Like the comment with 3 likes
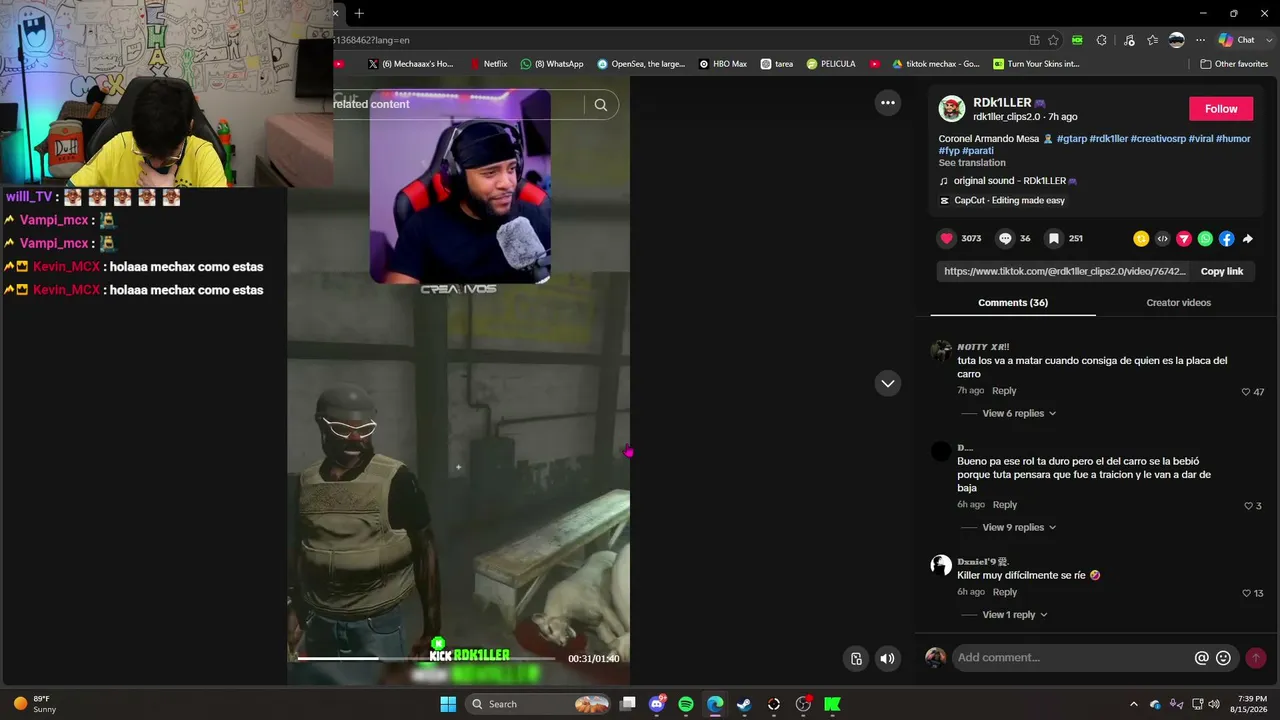1280x720 pixels. point(1248,506)
